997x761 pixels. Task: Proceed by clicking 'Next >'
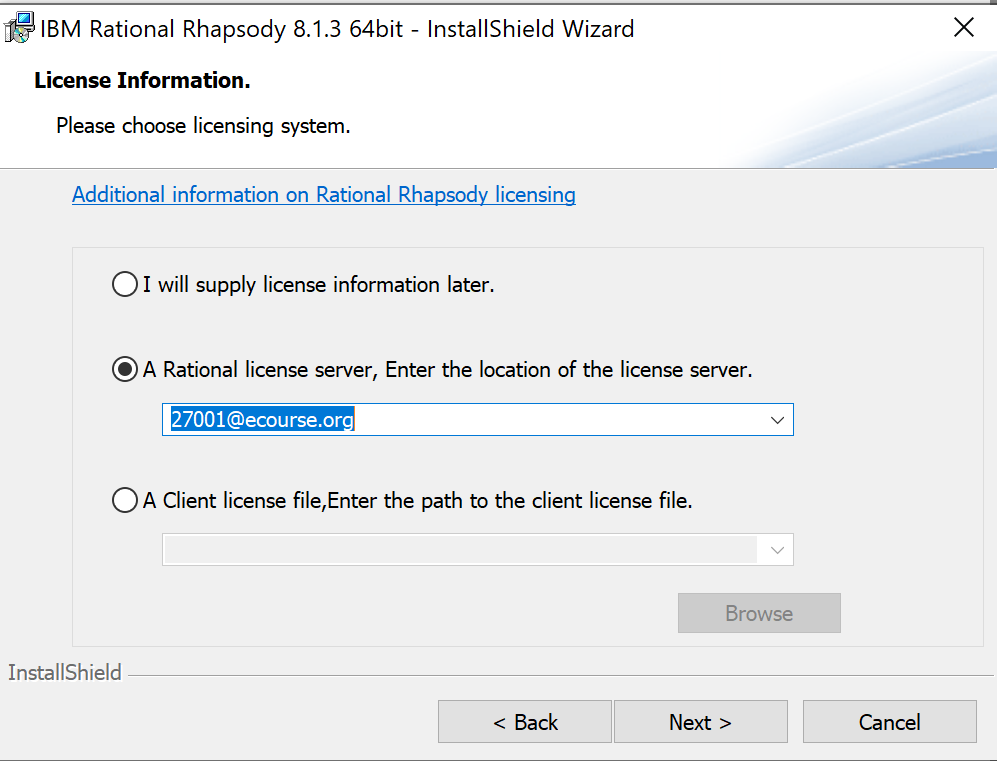pos(700,722)
